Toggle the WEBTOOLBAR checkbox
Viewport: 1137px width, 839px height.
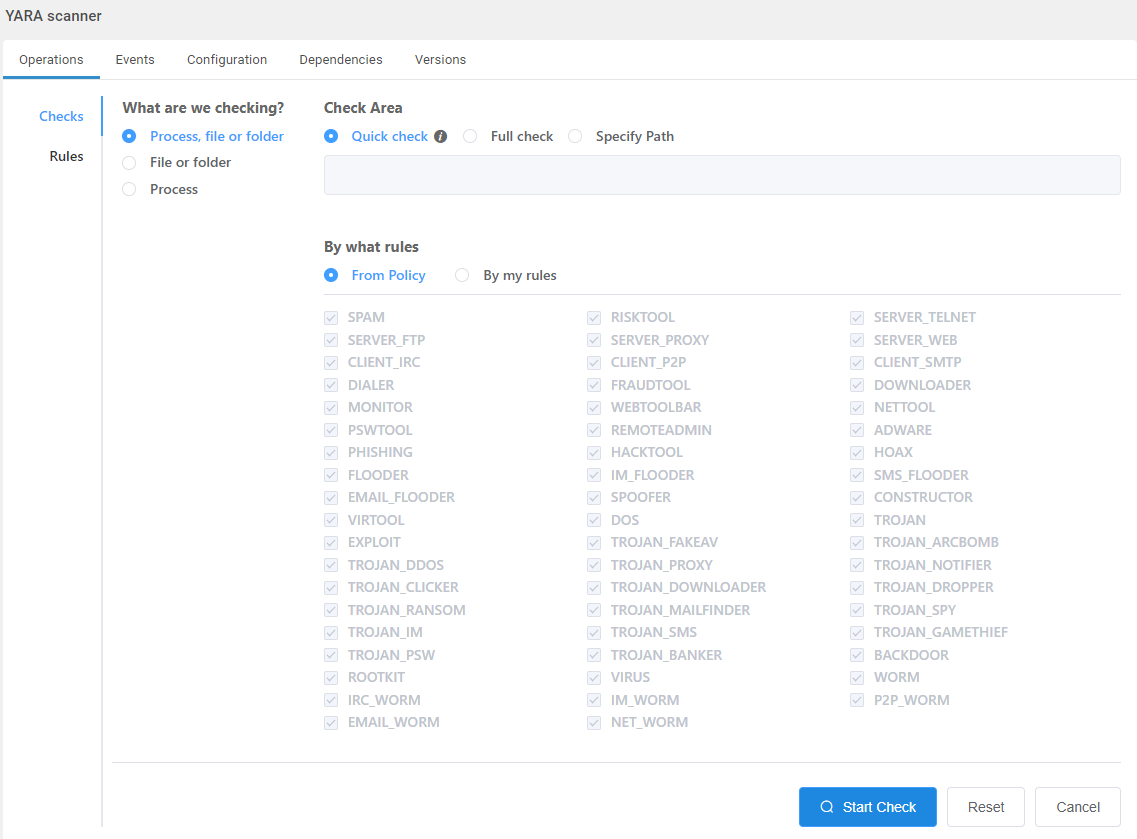coord(594,408)
